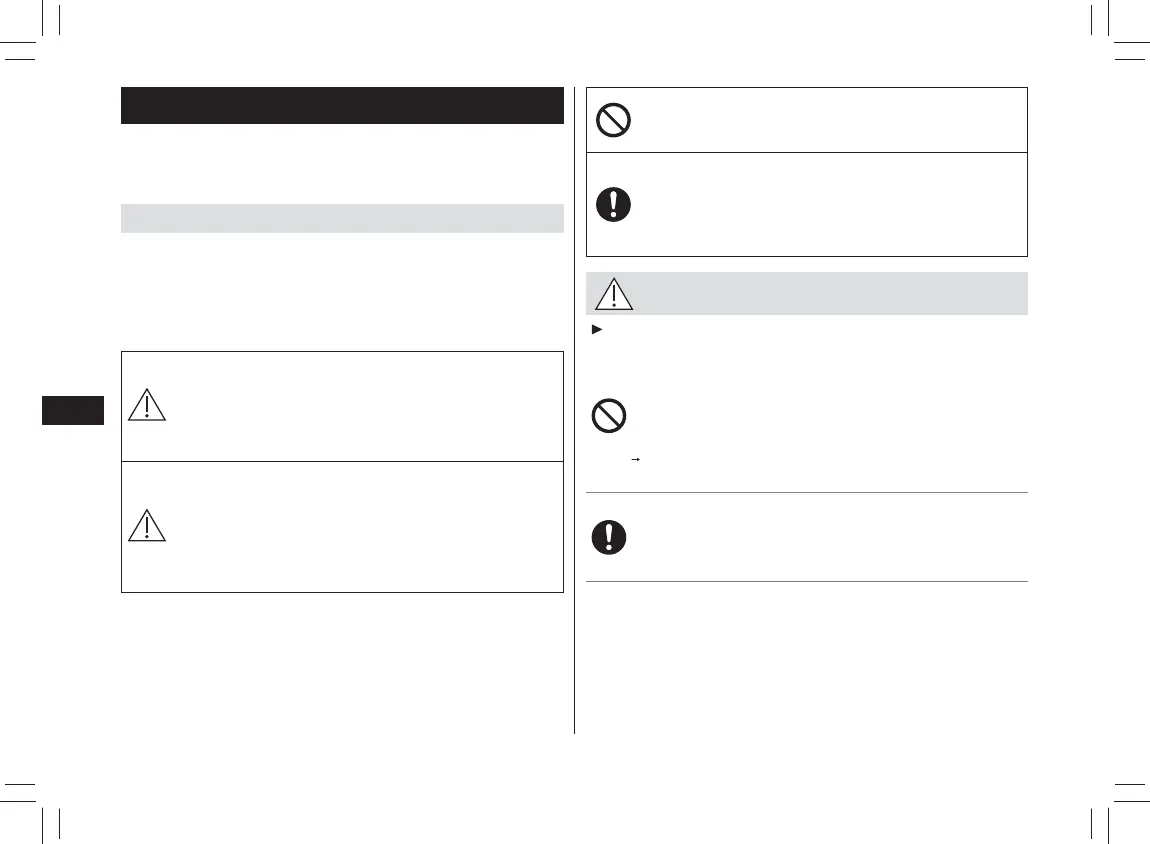Click the exclamation circle between the two horizontal rules
This screenshot has height=844, width=1150.
click(x=609, y=537)
